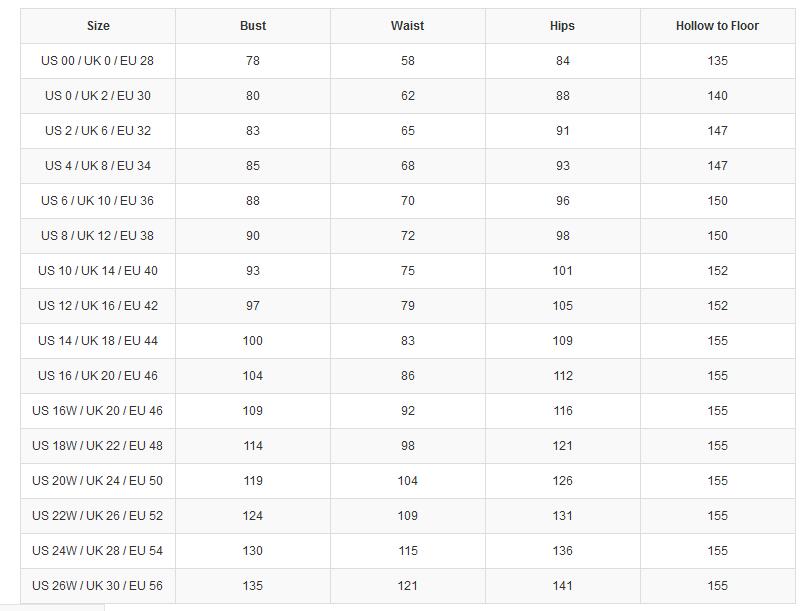Select the Hollow to Floor header
The height and width of the screenshot is (611, 800).
pos(717,26)
